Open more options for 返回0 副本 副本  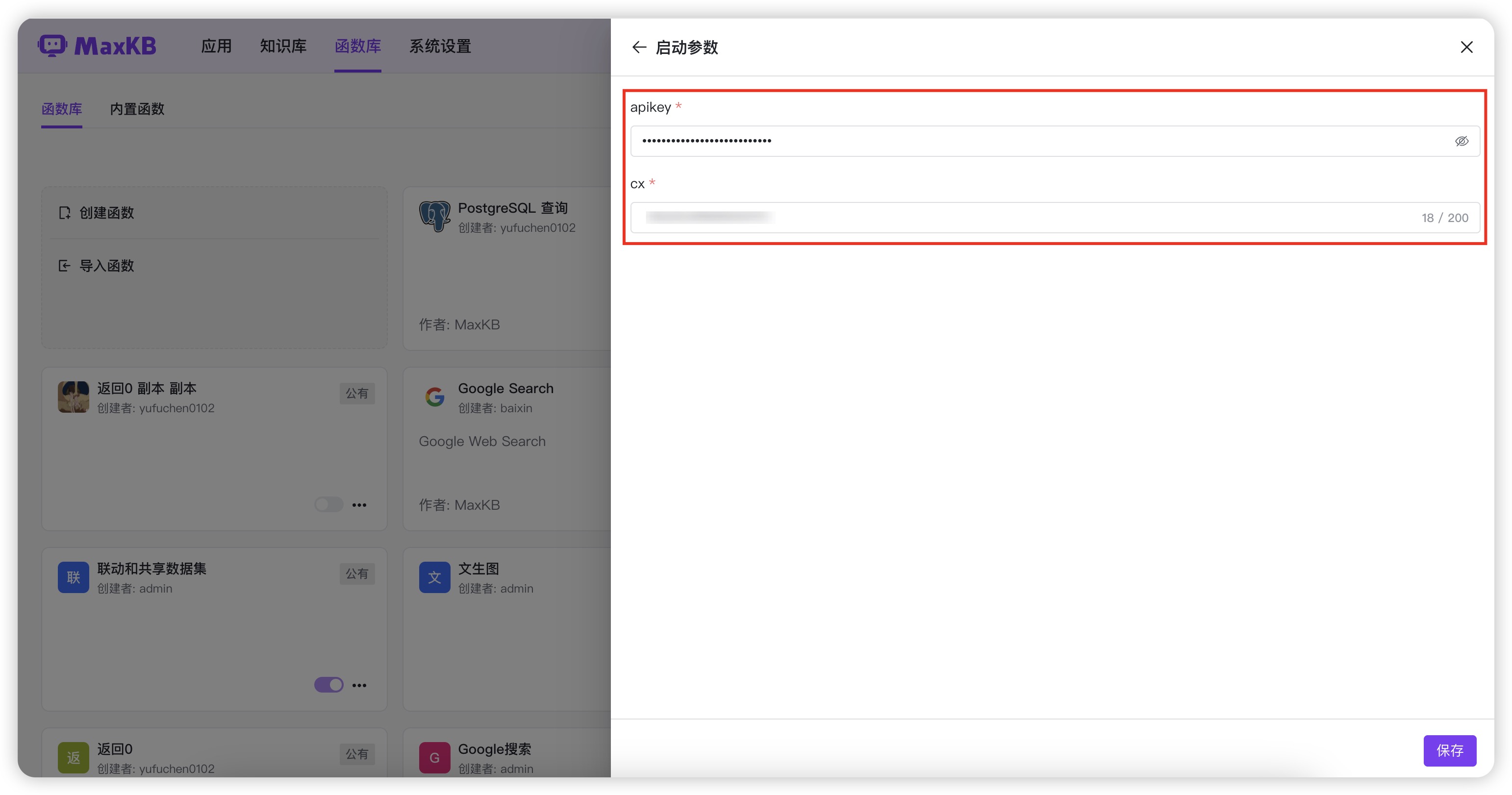pyautogui.click(x=359, y=504)
